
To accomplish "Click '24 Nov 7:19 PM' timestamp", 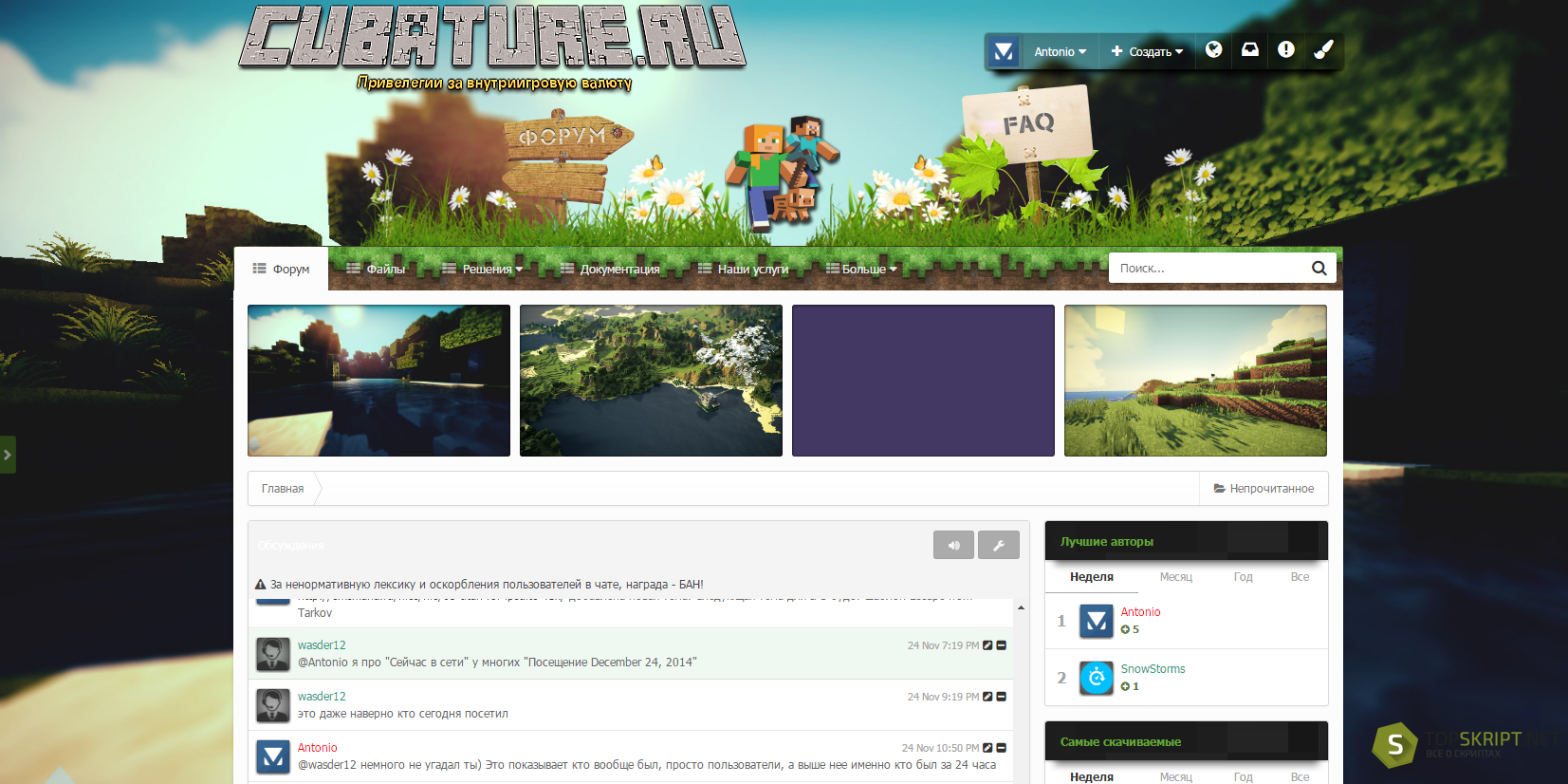I will pyautogui.click(x=943, y=645).
